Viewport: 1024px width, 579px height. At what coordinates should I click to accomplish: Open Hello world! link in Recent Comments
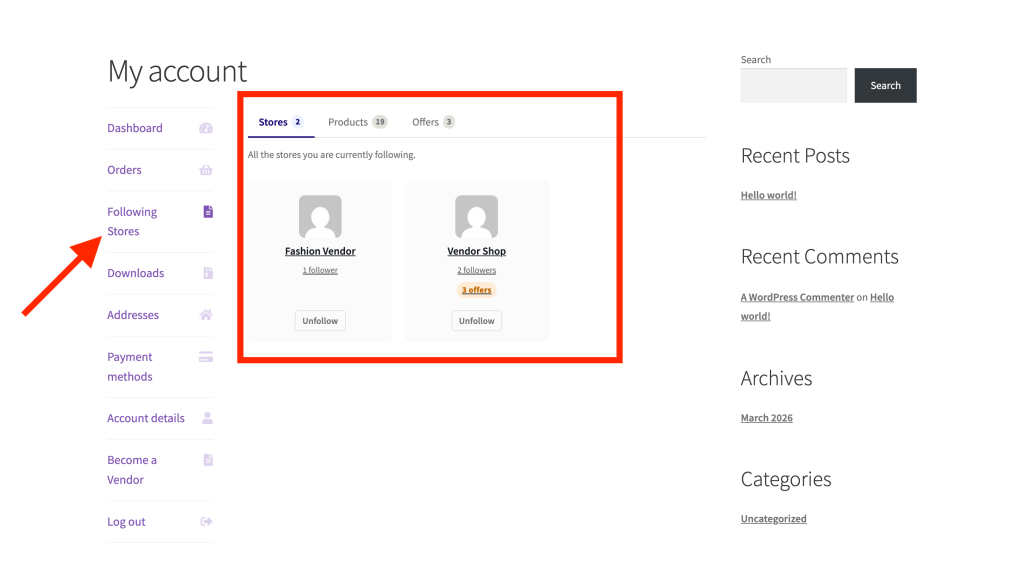817,307
